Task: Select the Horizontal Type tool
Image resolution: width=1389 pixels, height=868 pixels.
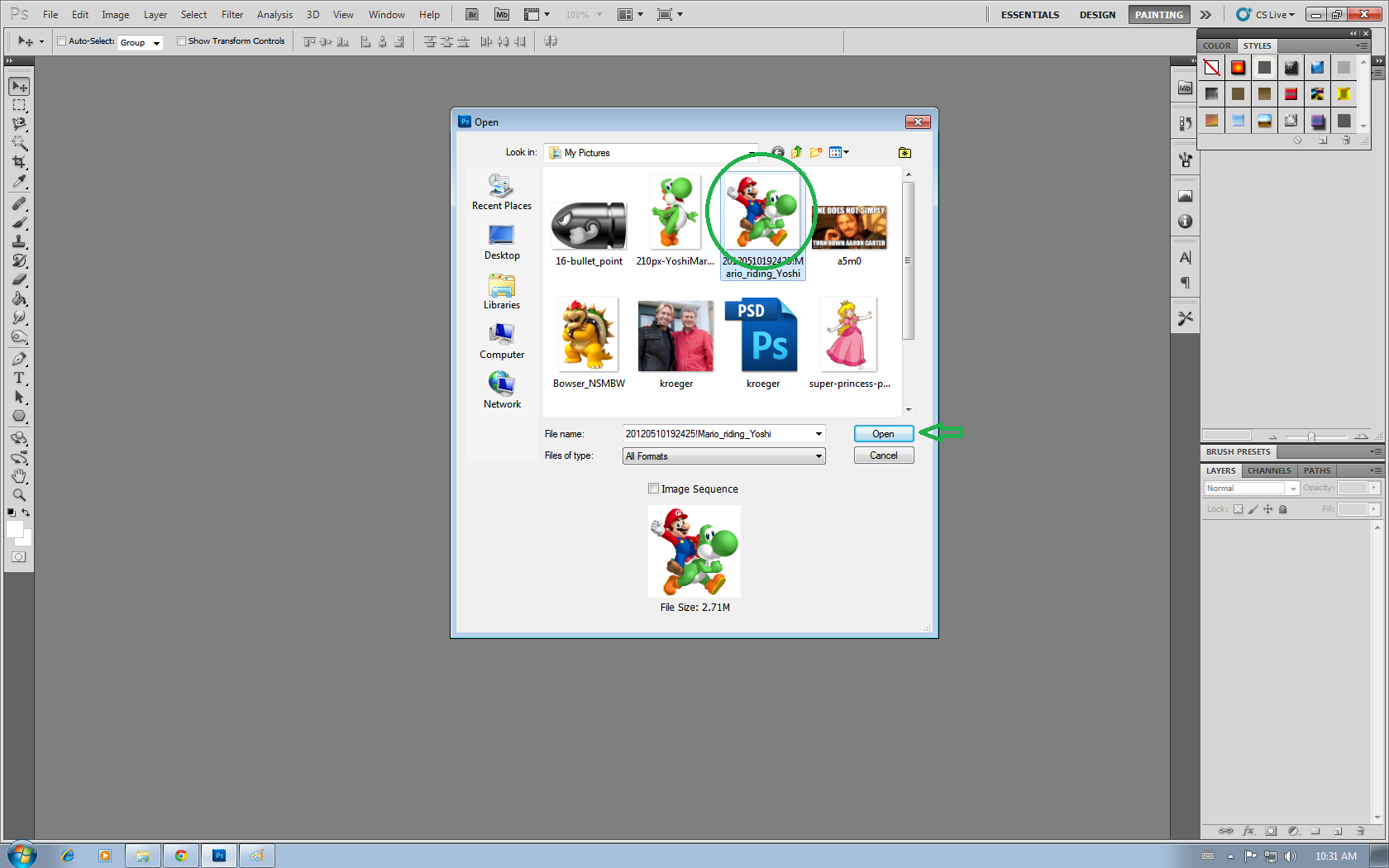Action: click(x=19, y=378)
